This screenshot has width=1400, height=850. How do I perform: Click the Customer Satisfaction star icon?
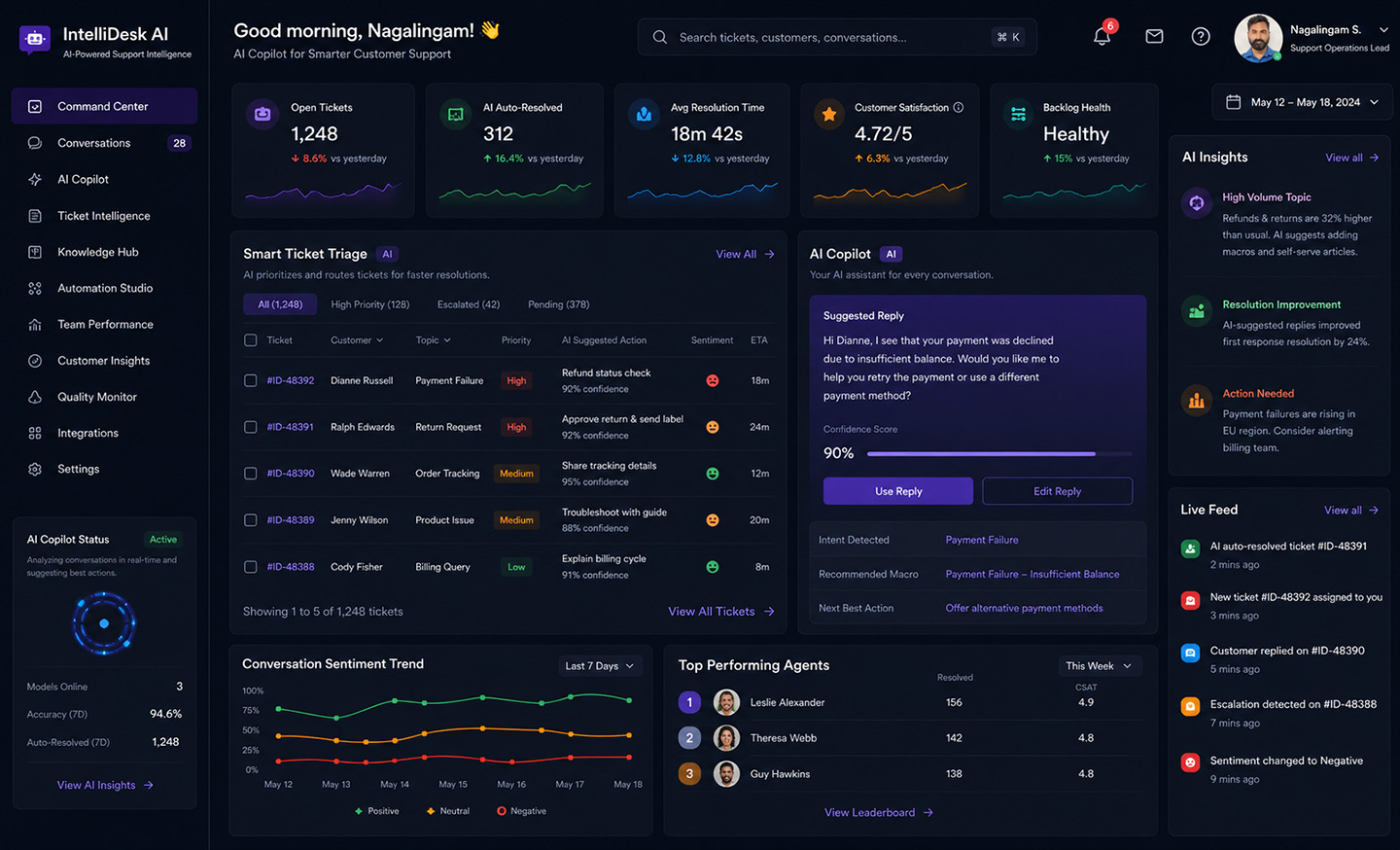(829, 114)
